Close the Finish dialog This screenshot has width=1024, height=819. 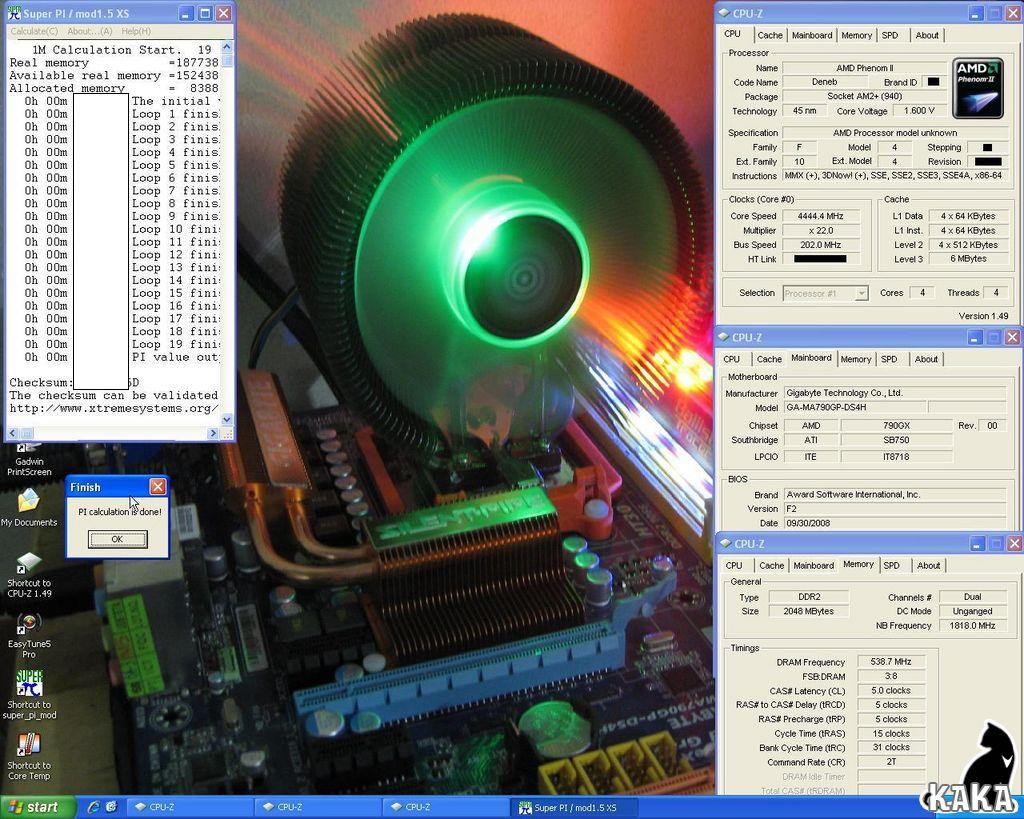click(158, 487)
